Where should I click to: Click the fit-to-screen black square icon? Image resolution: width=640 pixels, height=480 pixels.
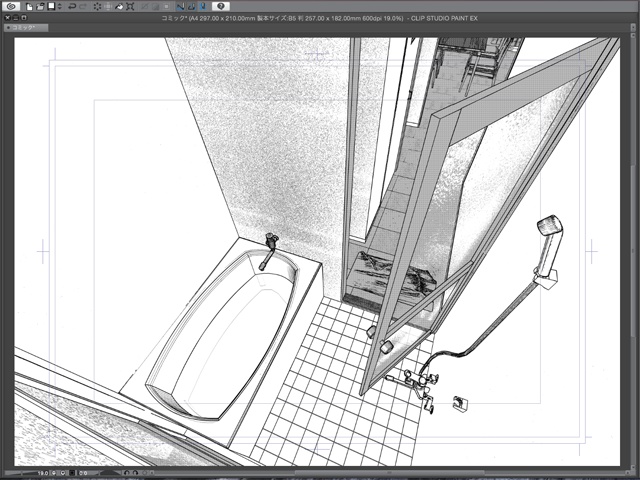click(x=72, y=473)
